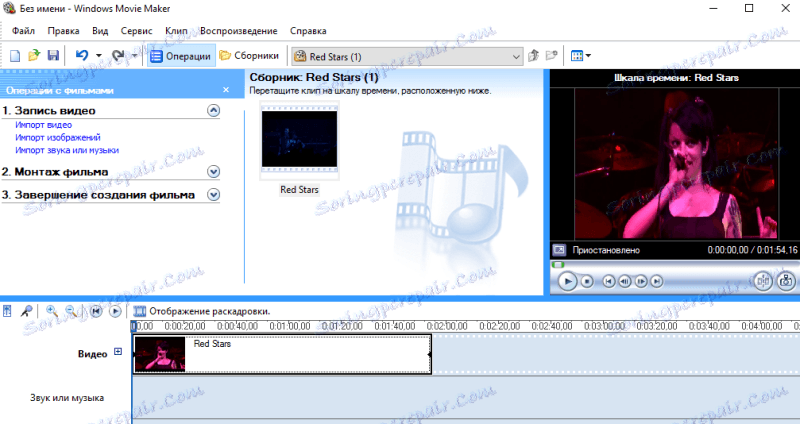The image size is (800, 424).
Task: Step to the previous frame
Action: (x=624, y=281)
